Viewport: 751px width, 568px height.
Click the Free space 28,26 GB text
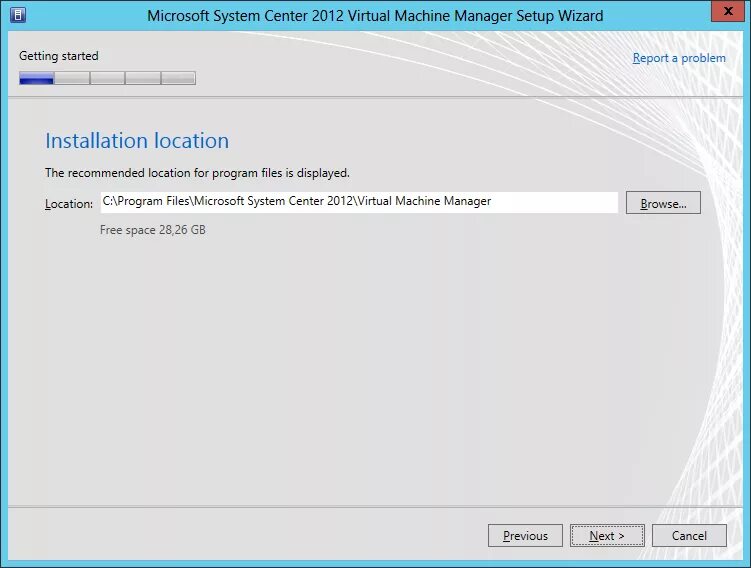(x=153, y=230)
